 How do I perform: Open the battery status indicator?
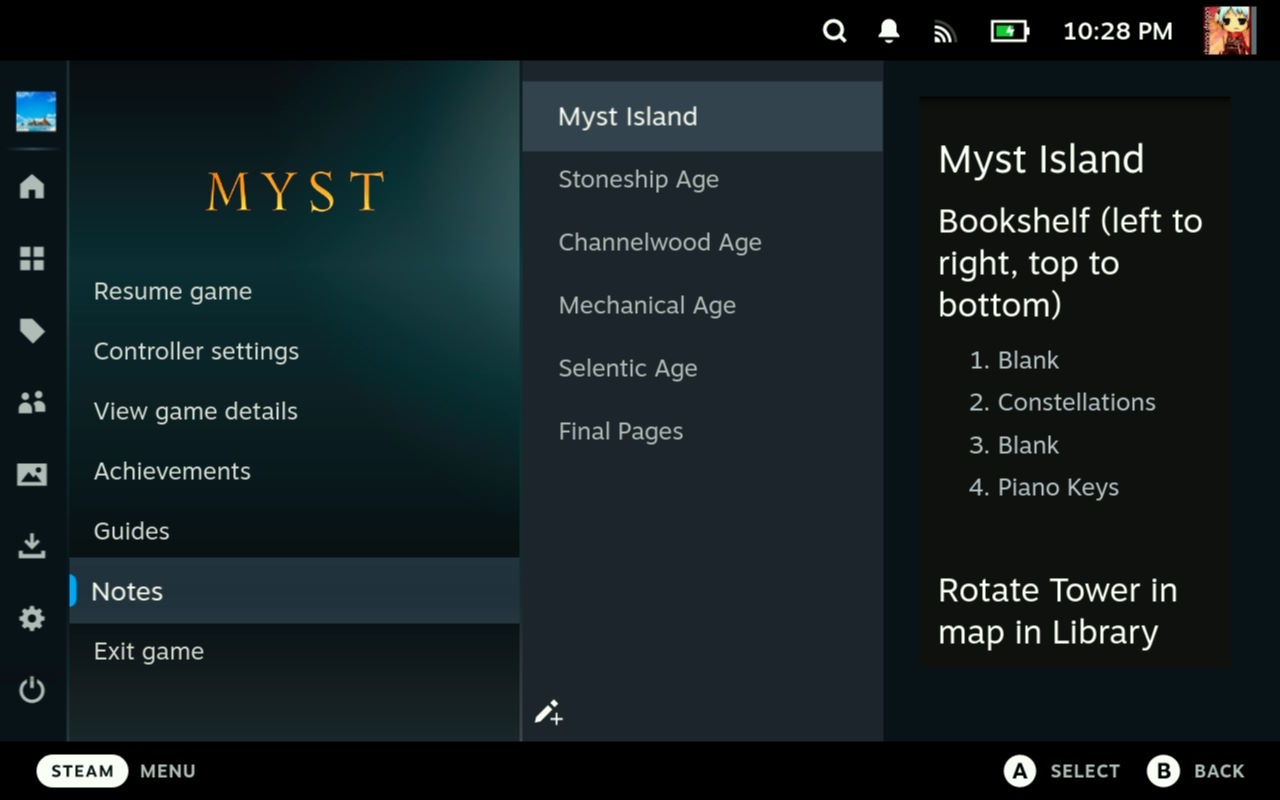pos(1009,31)
